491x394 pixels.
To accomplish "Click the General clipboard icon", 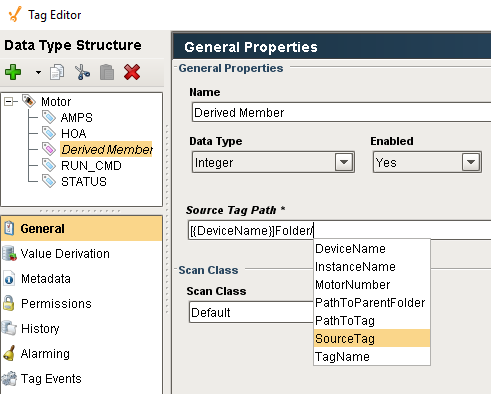I will click(x=9, y=228).
